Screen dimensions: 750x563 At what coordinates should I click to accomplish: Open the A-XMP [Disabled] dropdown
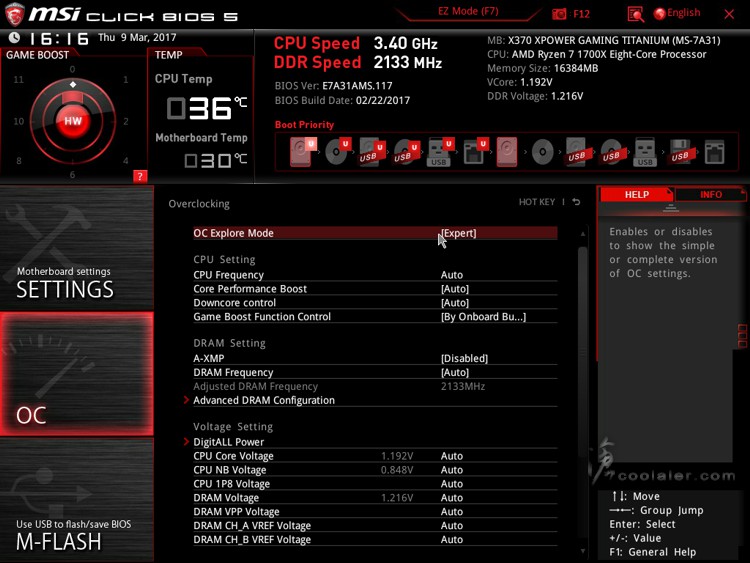click(x=464, y=358)
